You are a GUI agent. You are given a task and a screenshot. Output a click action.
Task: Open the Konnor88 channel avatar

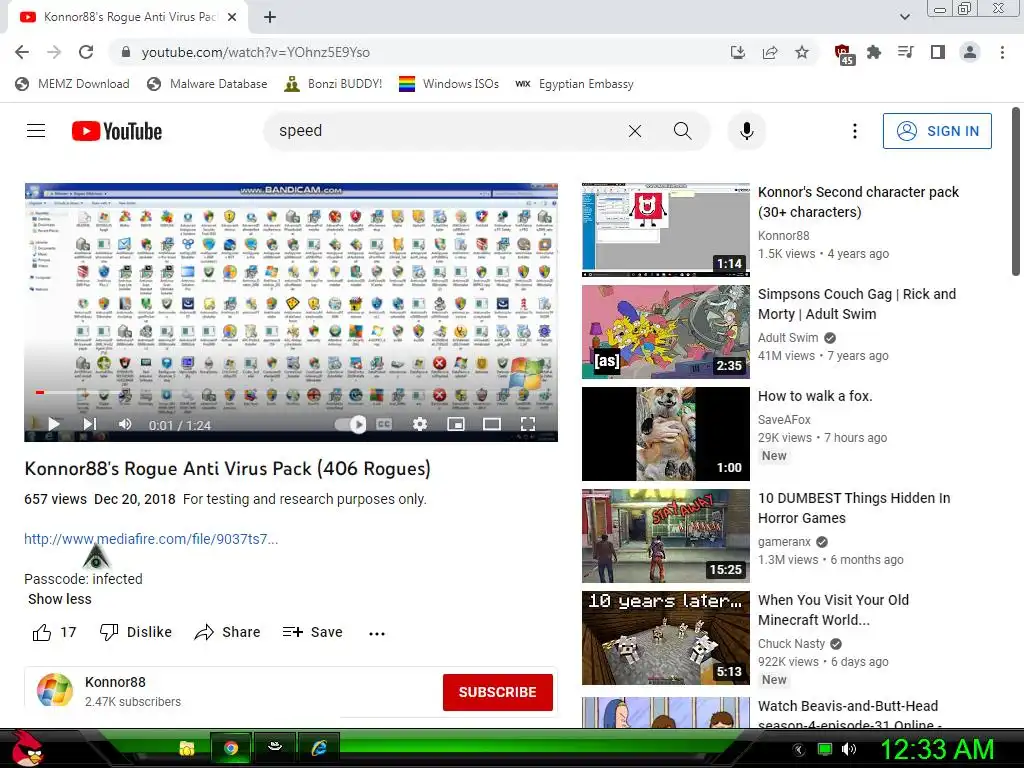tap(55, 690)
